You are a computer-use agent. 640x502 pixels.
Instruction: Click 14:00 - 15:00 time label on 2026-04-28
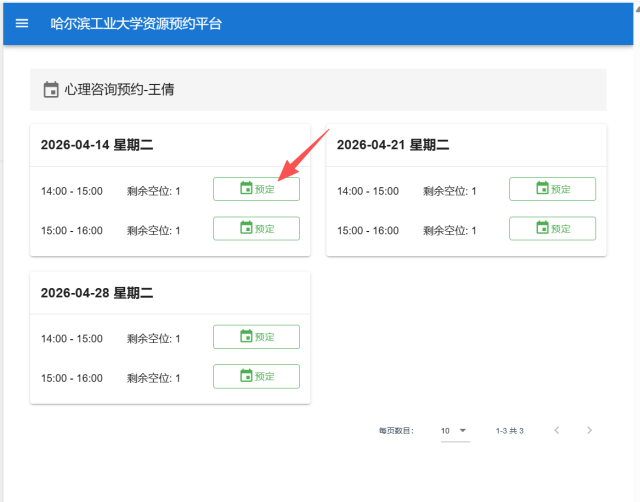pyautogui.click(x=72, y=339)
